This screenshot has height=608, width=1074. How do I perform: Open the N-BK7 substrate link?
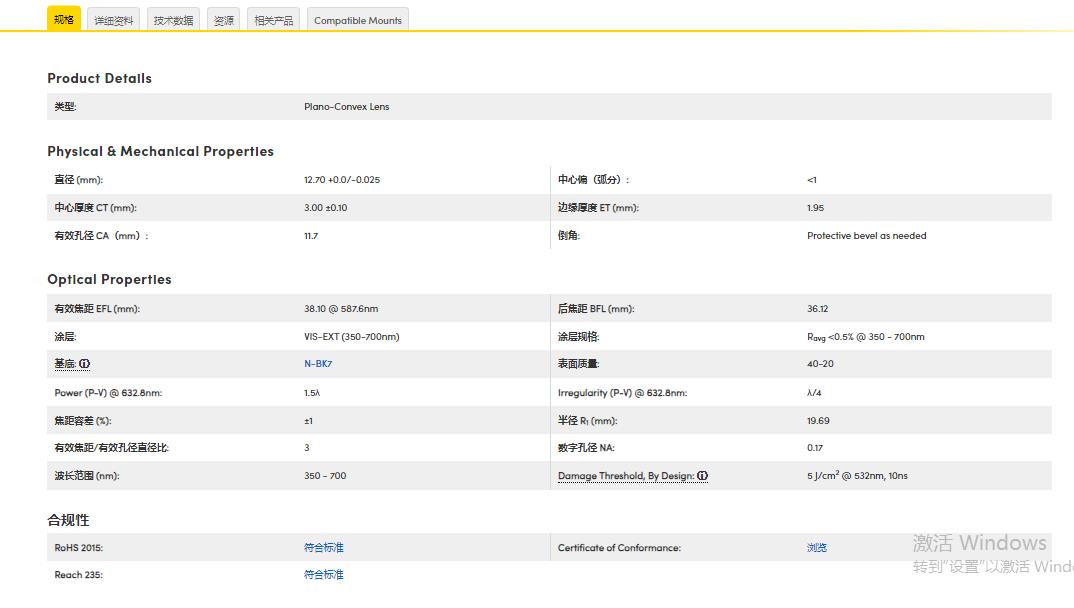318,364
